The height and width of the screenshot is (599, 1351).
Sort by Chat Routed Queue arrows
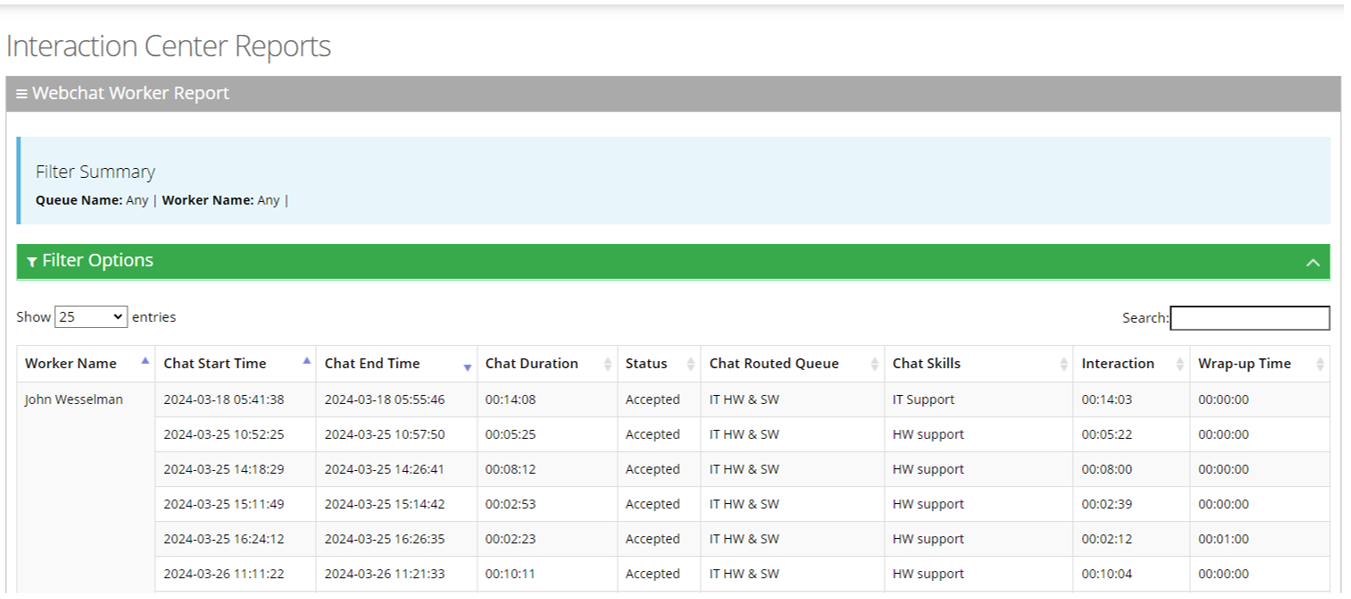point(875,364)
